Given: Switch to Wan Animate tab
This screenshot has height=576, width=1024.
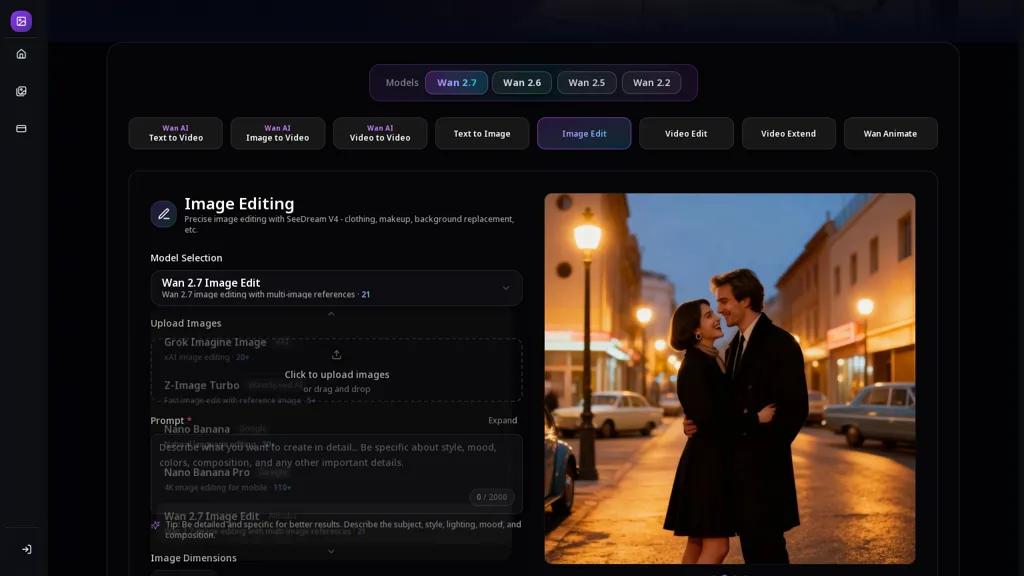Looking at the screenshot, I should point(890,133).
